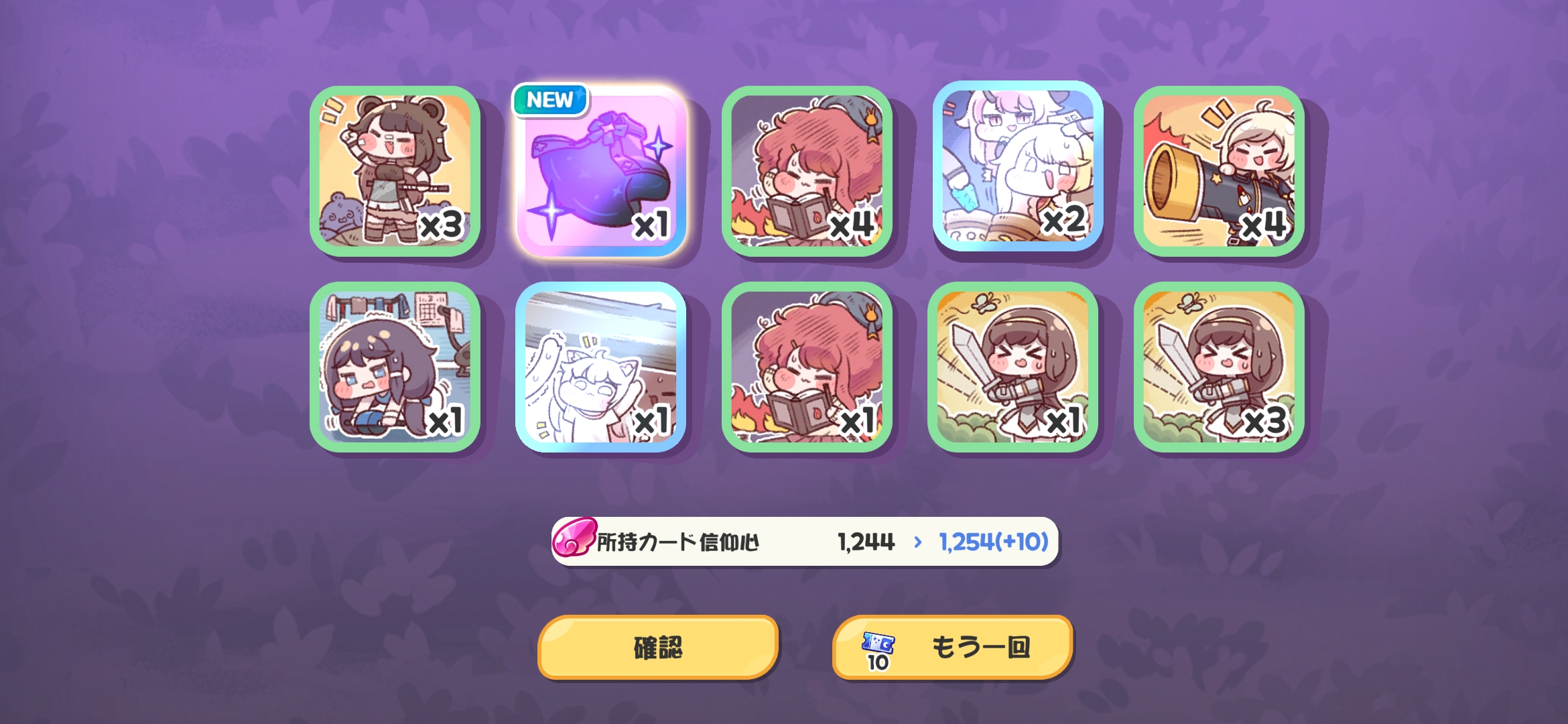Screen dimensions: 1568x724
Task: Select the white cat-eared character card x1
Action: (601, 367)
